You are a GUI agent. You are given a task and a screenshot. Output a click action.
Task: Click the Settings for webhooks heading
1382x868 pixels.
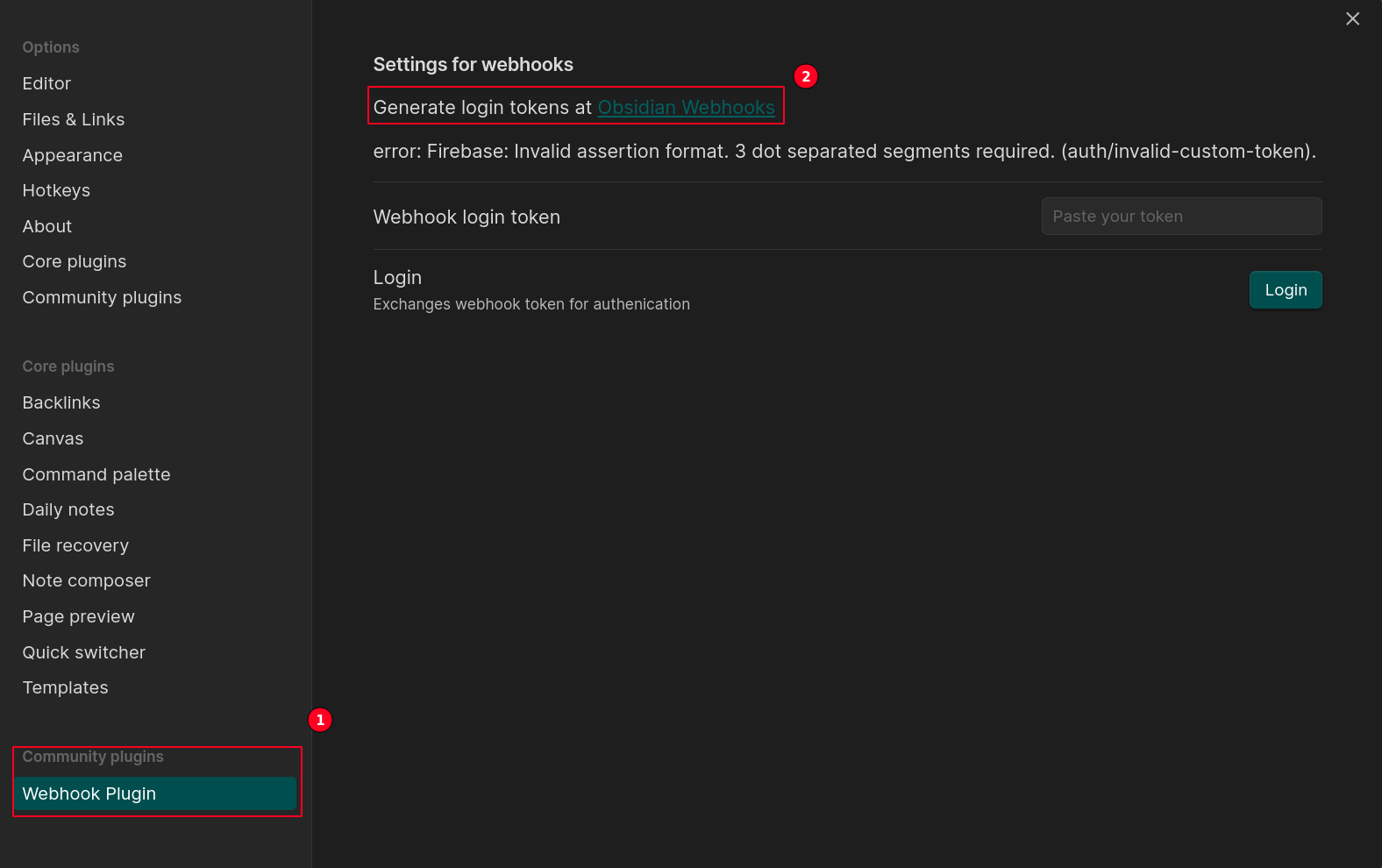pos(473,64)
